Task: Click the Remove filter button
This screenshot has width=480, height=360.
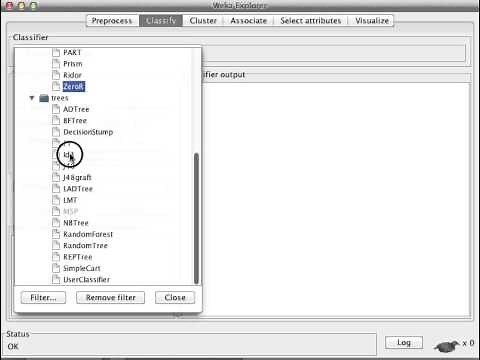Action: 111,297
